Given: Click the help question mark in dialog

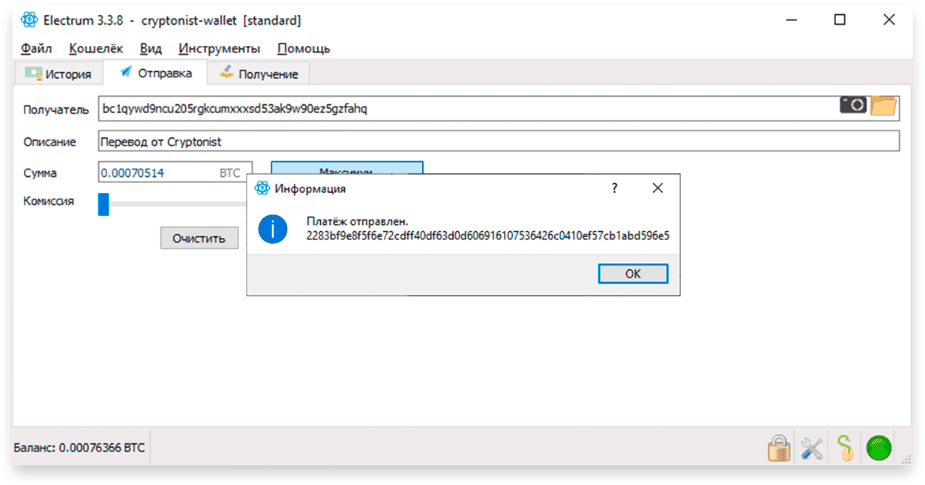Looking at the screenshot, I should pos(614,188).
